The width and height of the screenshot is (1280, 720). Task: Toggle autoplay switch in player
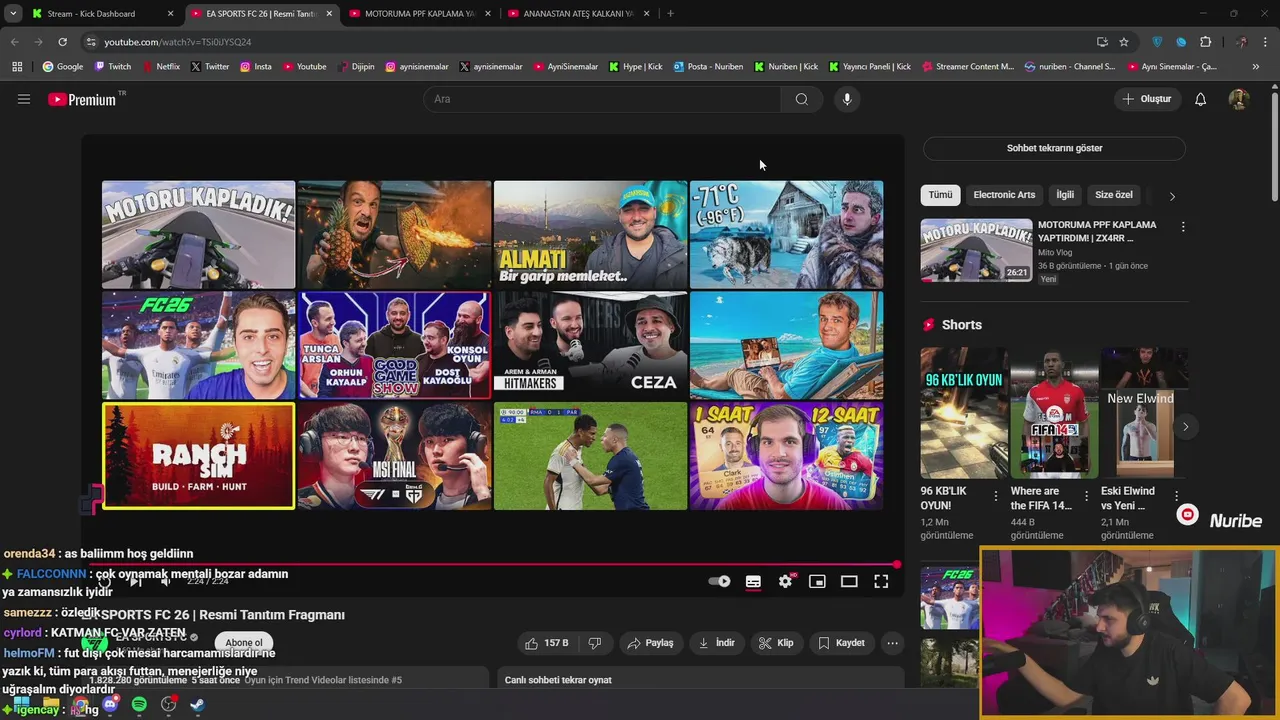pyautogui.click(x=719, y=581)
